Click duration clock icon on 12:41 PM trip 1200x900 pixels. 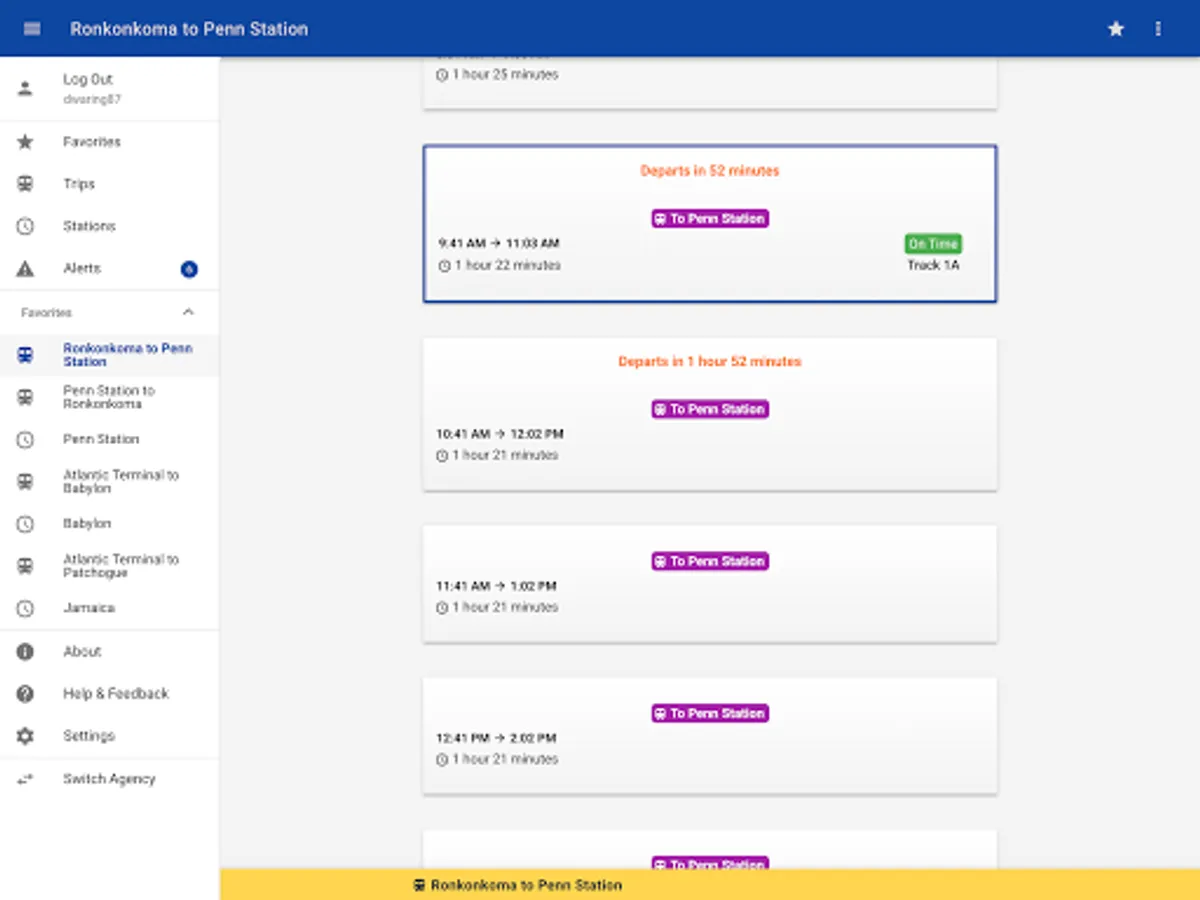443,760
